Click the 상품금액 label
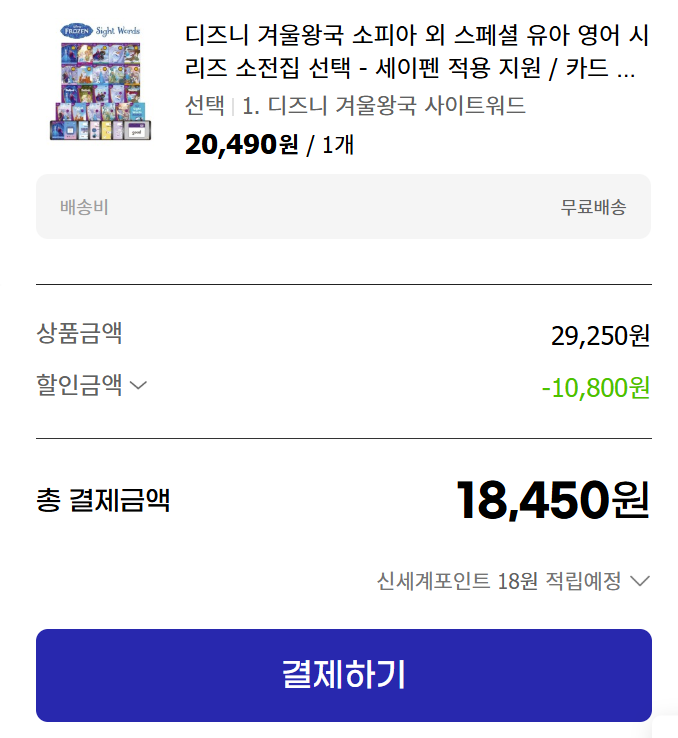The height and width of the screenshot is (738, 678). click(79, 333)
